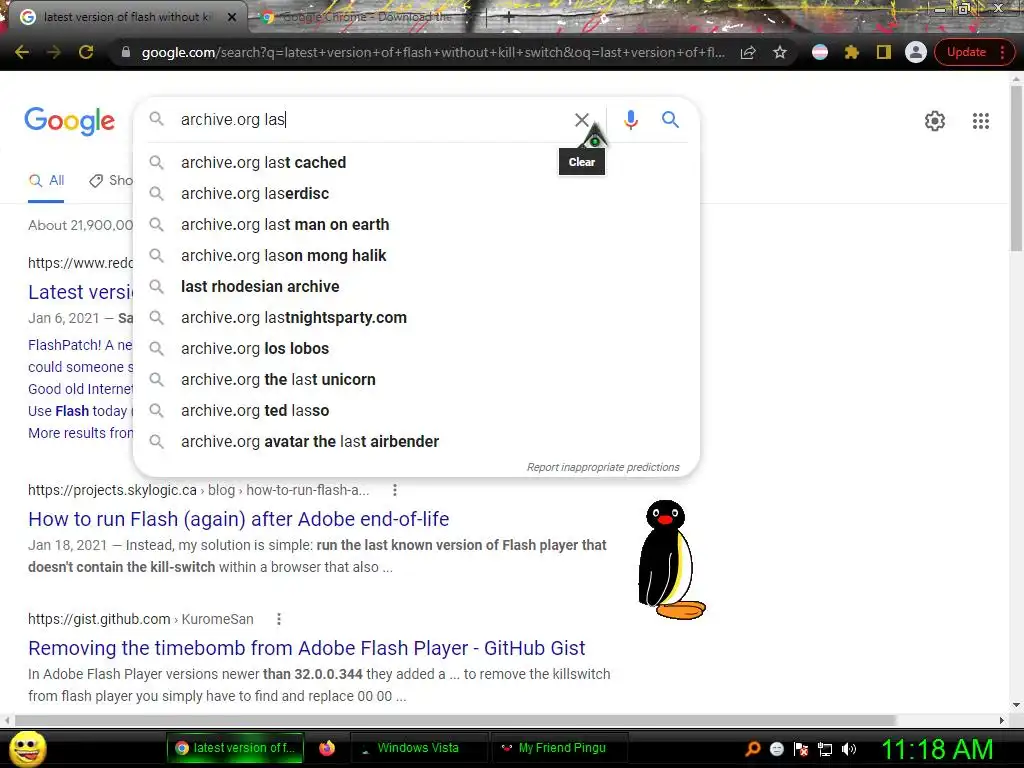Screen dimensions: 1024x768
Task: Click the address bar URL
Action: [433, 52]
